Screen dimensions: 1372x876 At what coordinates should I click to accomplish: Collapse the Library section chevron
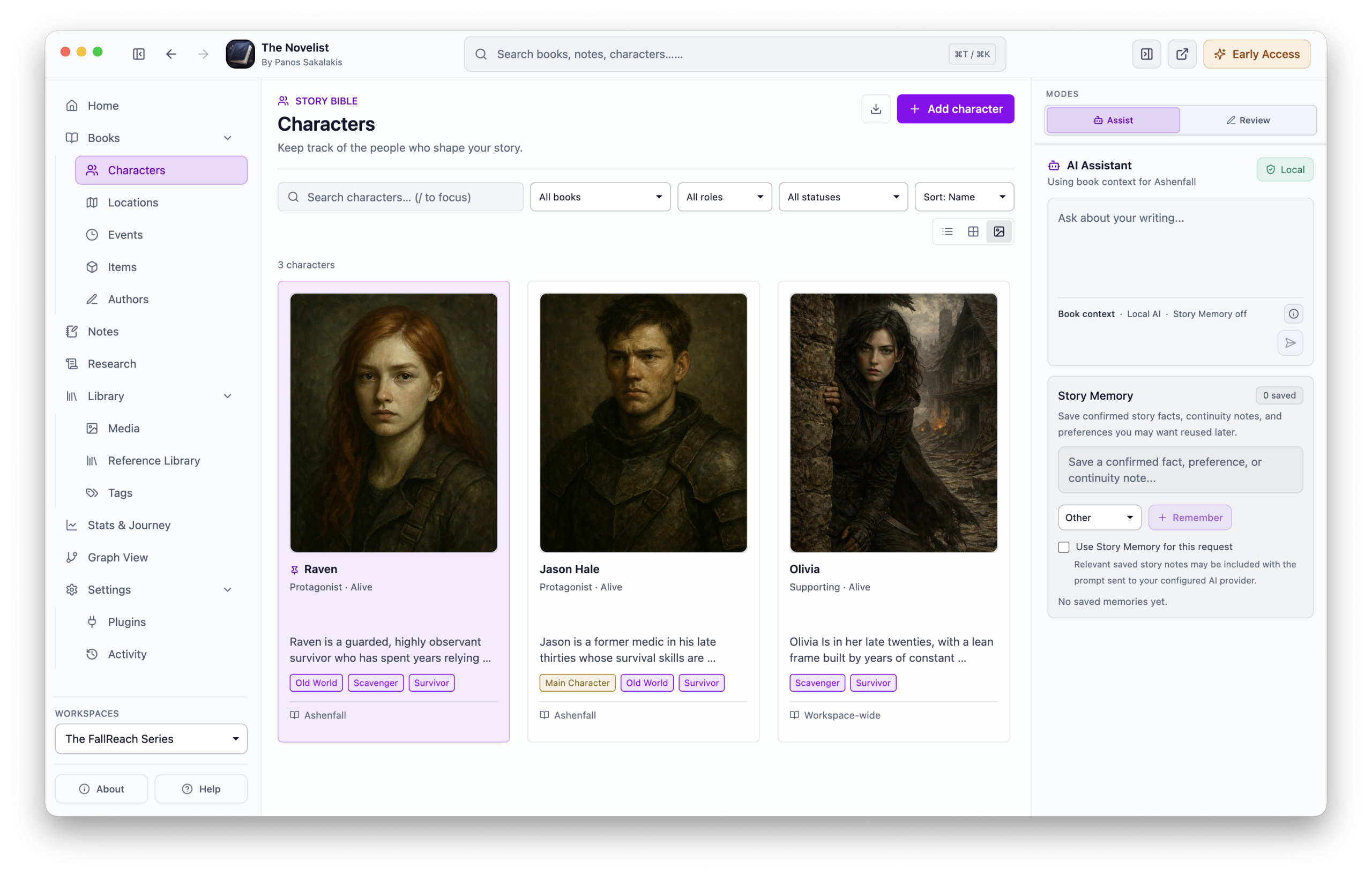pos(227,396)
